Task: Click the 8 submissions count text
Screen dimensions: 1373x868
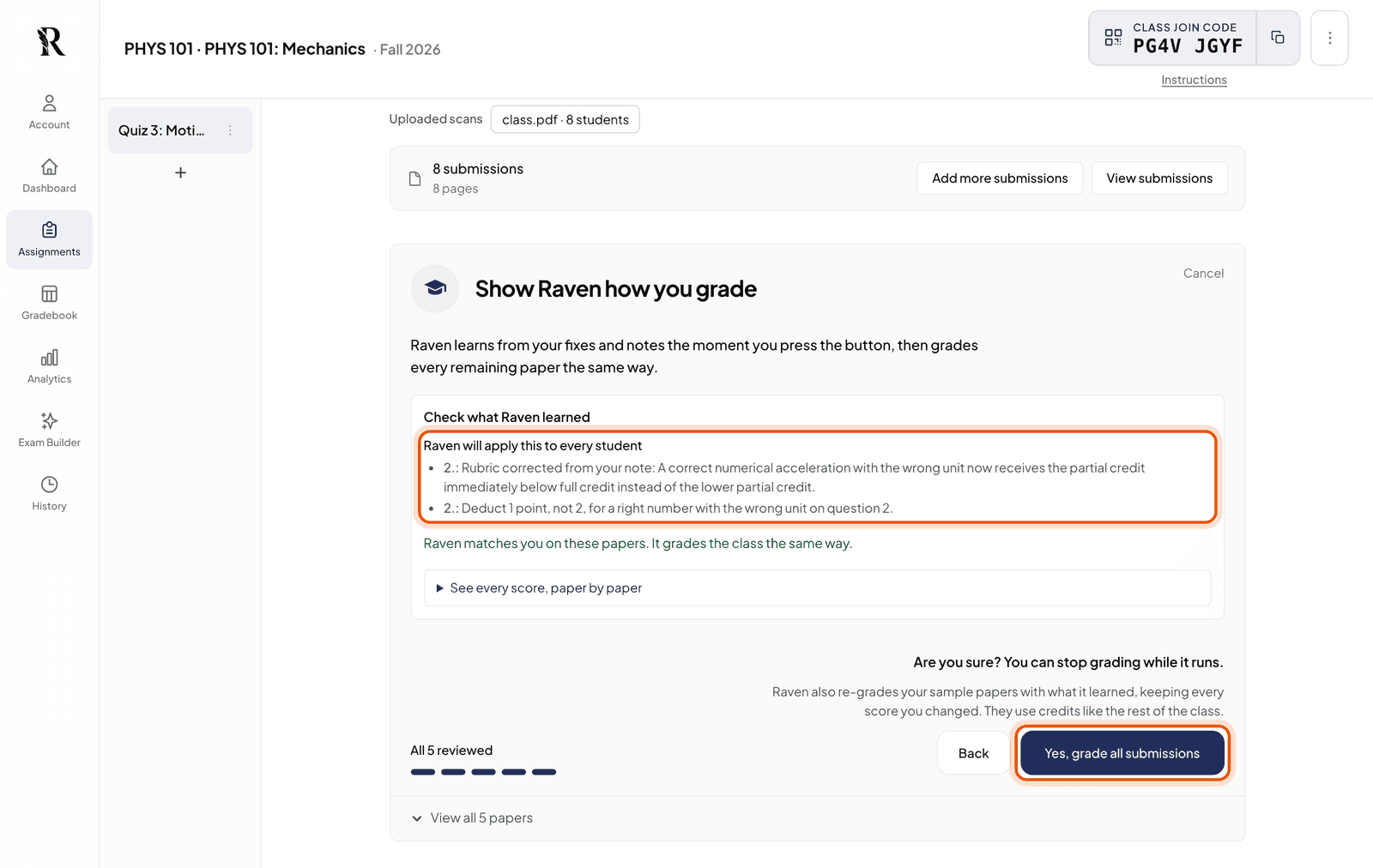Action: (x=478, y=169)
